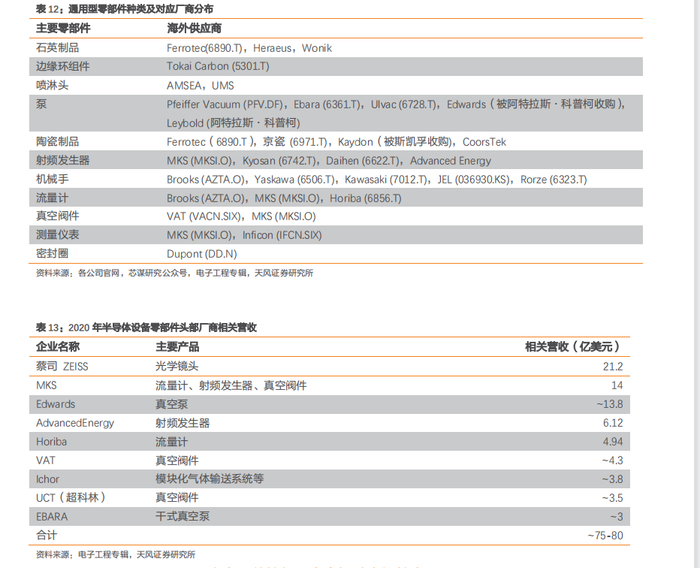Select the 石英制品 row label
The image size is (700, 568).
(x=57, y=48)
